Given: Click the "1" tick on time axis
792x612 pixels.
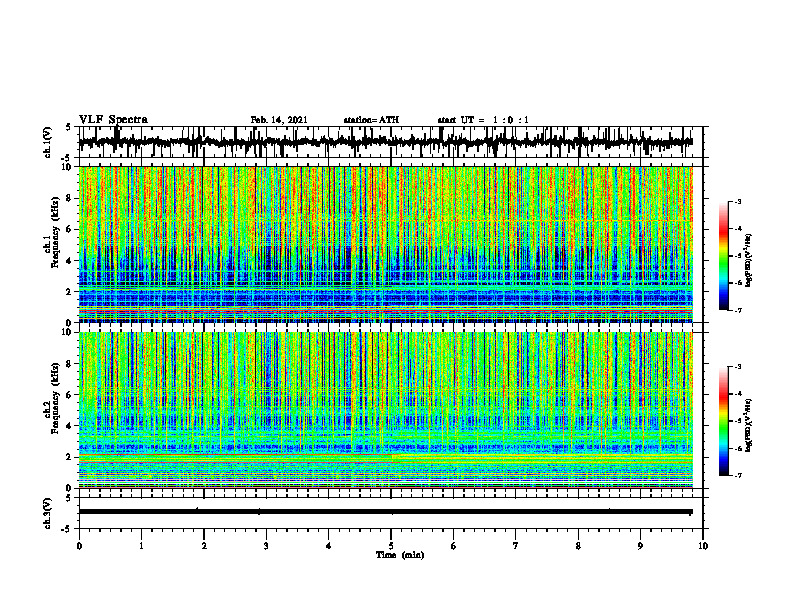Looking at the screenshot, I should 141,546.
